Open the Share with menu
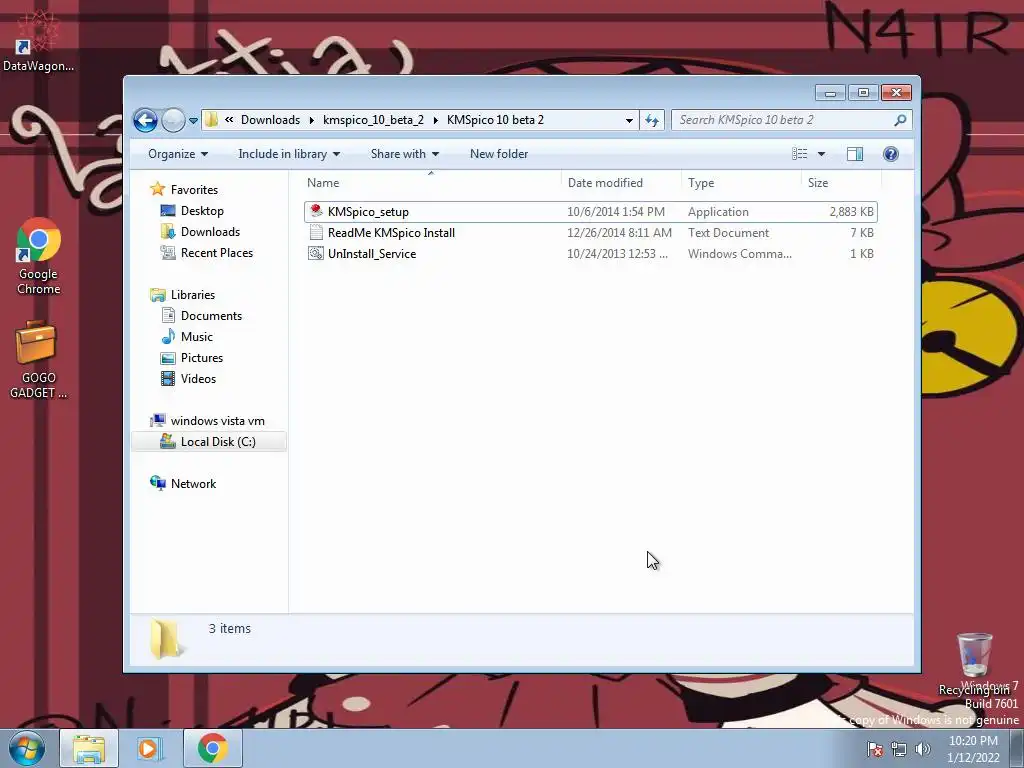The image size is (1024, 768). click(405, 154)
